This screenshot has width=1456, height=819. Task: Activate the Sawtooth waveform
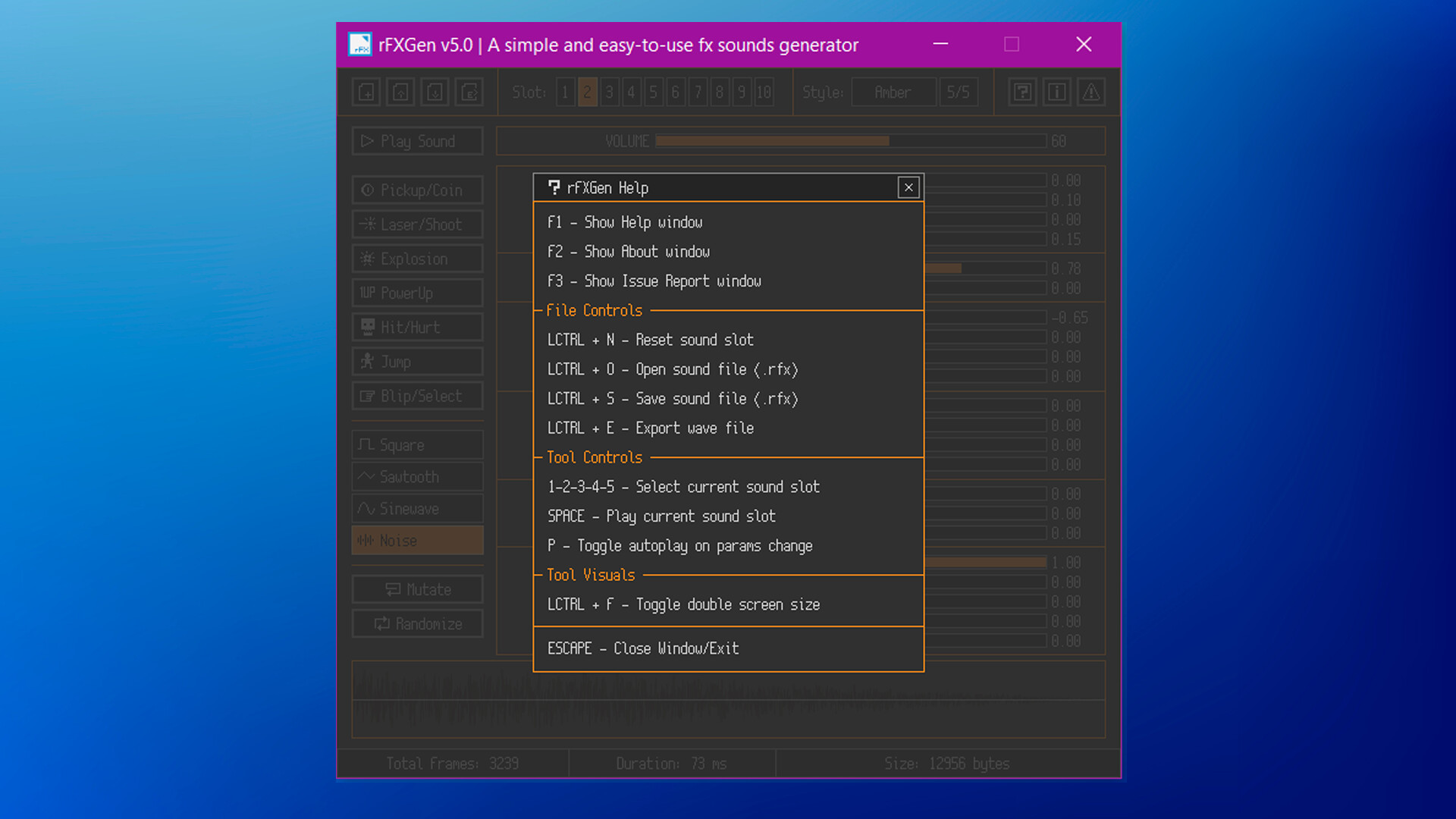(416, 476)
